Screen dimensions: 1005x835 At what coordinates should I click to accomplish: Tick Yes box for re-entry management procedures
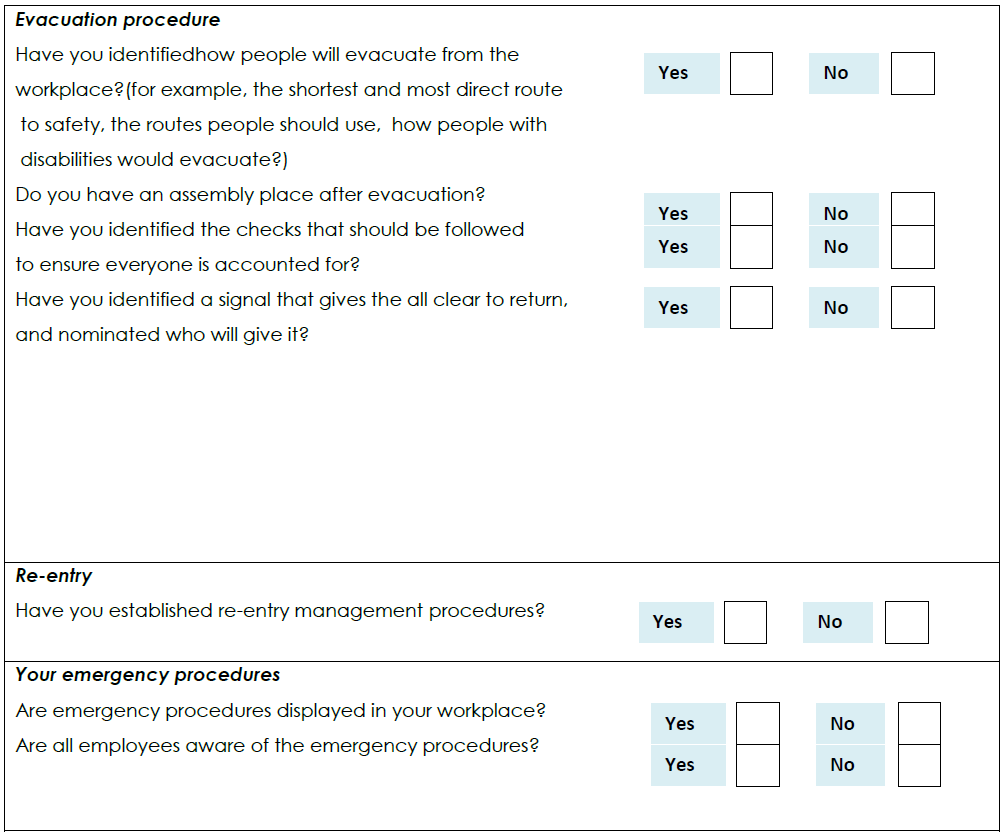pos(745,622)
